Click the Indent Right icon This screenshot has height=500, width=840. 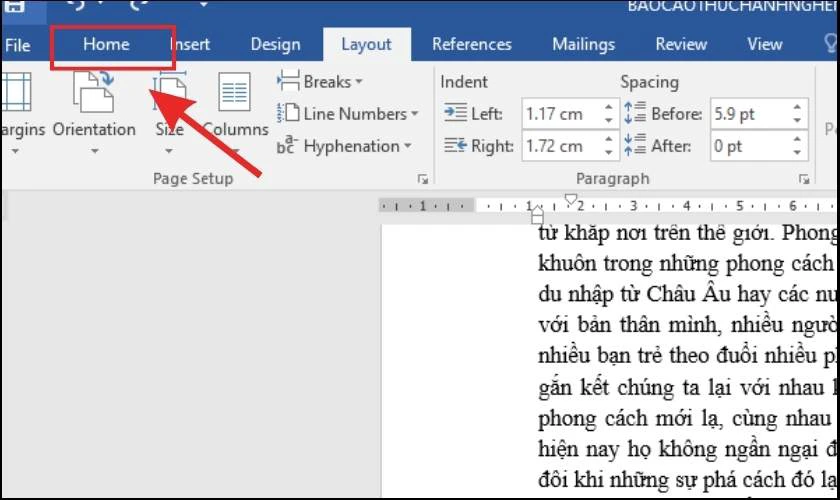pos(455,145)
